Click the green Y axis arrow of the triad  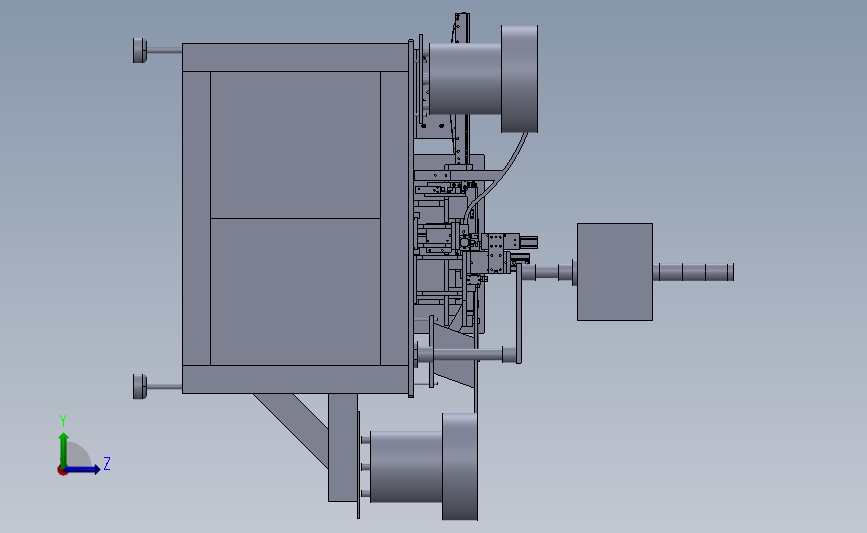[x=64, y=449]
